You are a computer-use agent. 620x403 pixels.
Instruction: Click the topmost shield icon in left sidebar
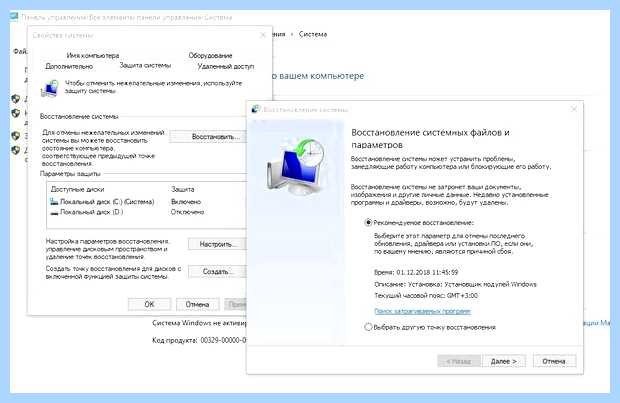tap(16, 98)
